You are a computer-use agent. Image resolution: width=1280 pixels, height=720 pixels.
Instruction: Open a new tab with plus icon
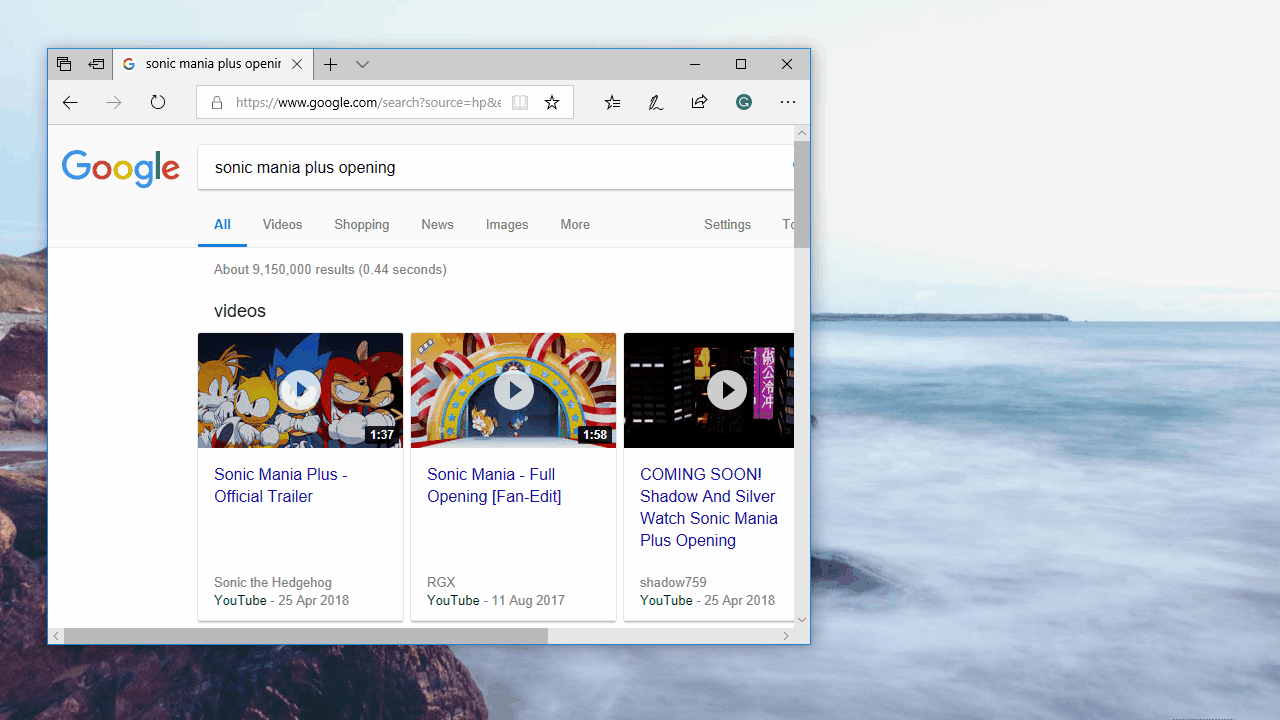330,64
